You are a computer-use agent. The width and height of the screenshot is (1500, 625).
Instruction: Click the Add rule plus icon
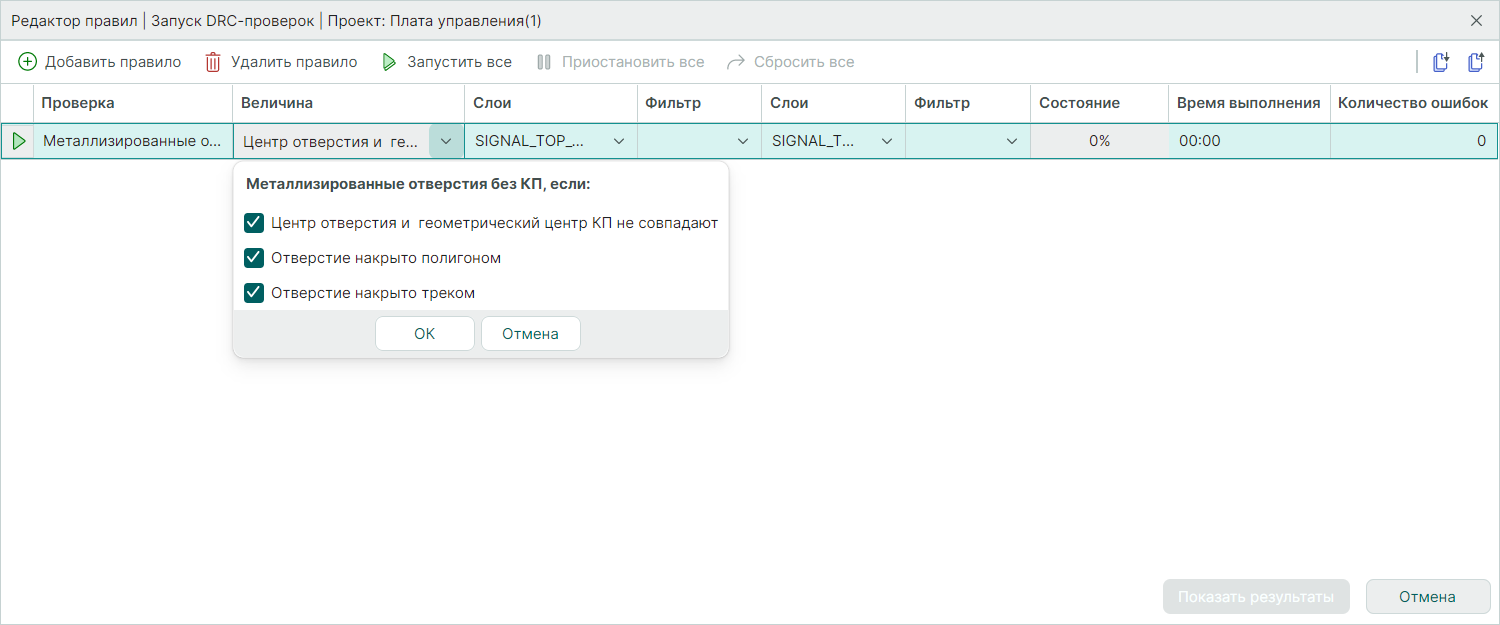(28, 62)
